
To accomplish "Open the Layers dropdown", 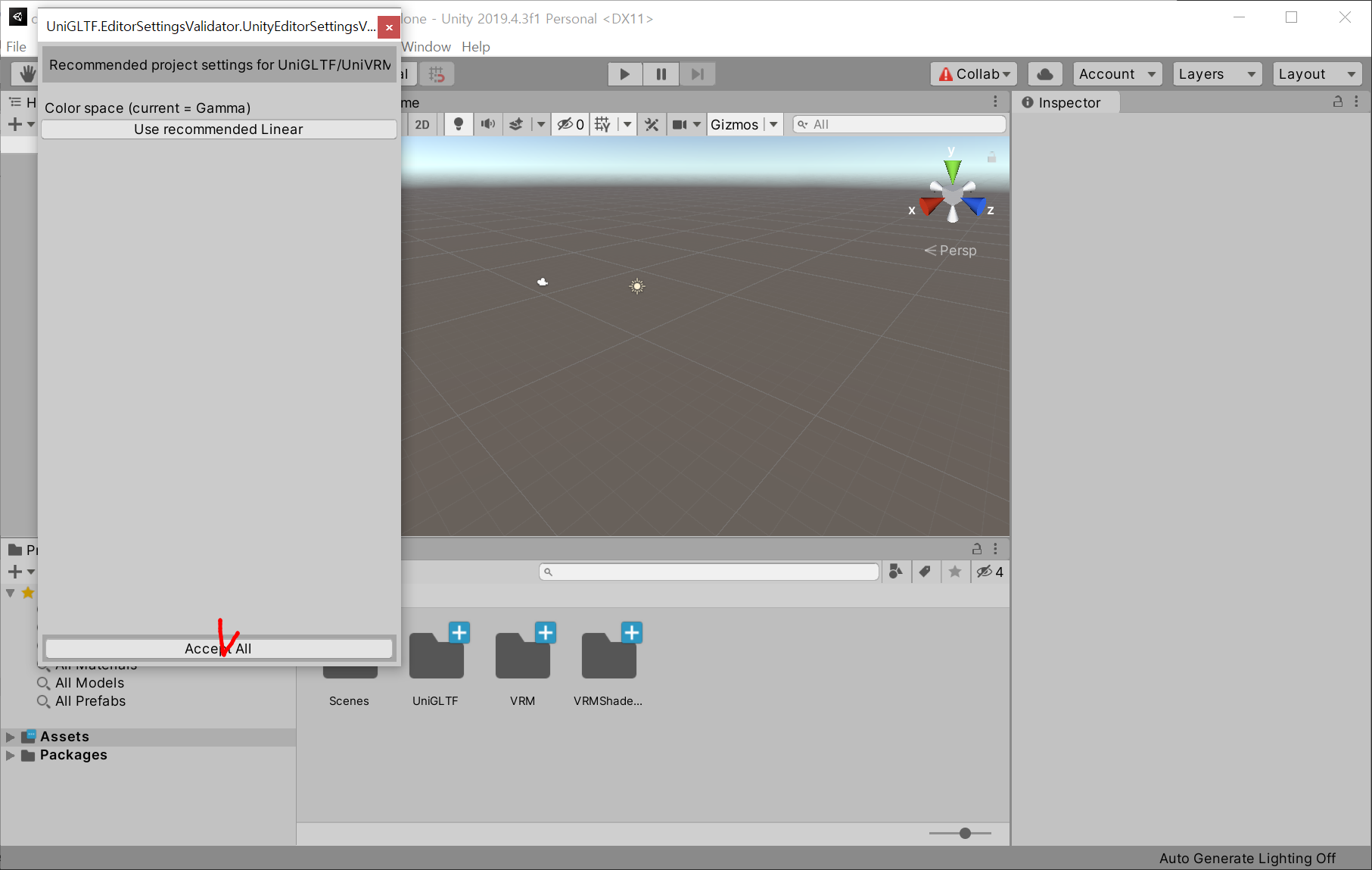I will coord(1217,74).
